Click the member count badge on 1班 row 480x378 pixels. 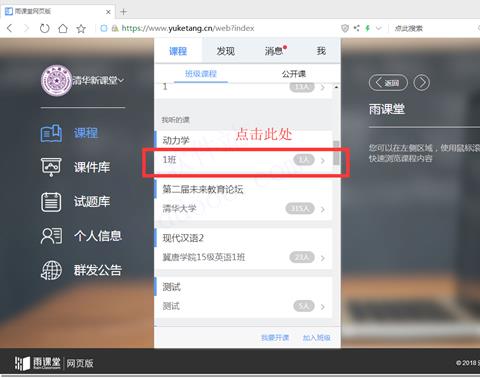coord(304,160)
